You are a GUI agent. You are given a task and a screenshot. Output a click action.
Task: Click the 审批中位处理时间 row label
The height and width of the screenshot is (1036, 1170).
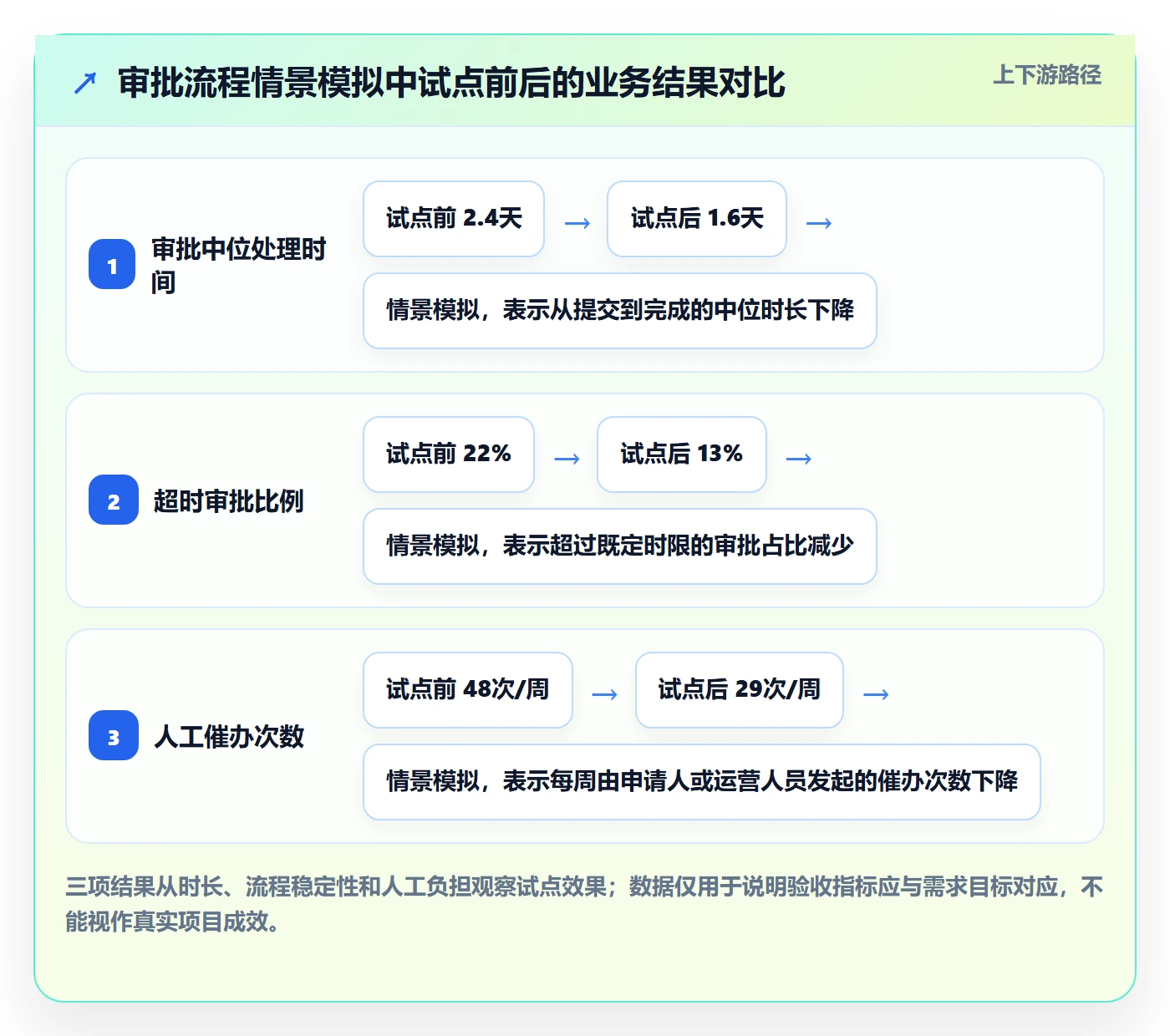[239, 265]
